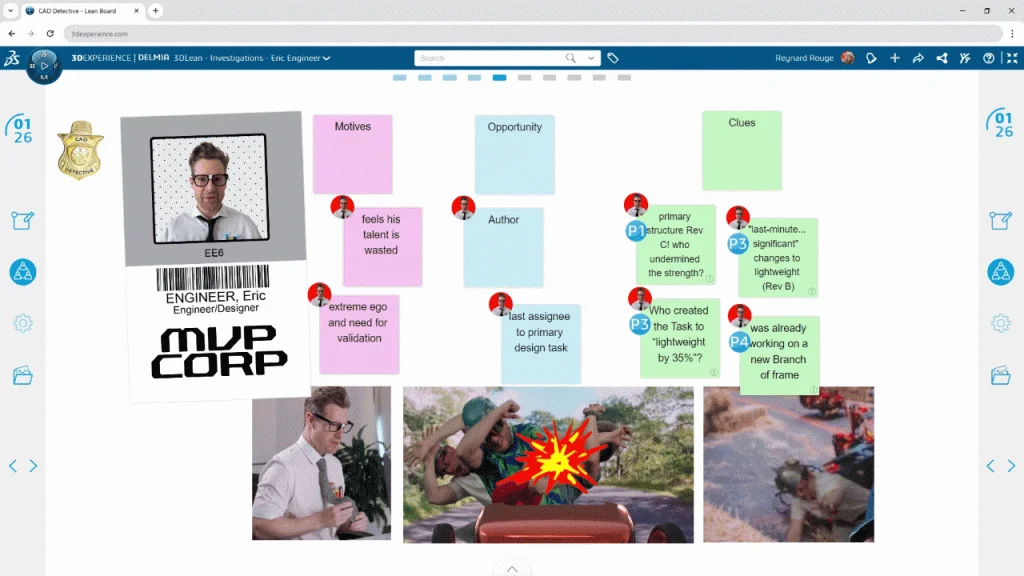Click the P1 badge on the Rev C note

(x=635, y=231)
